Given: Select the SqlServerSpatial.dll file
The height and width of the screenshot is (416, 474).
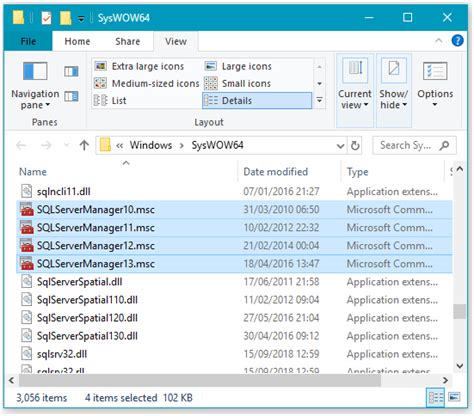Looking at the screenshot, I should tap(235, 282).
